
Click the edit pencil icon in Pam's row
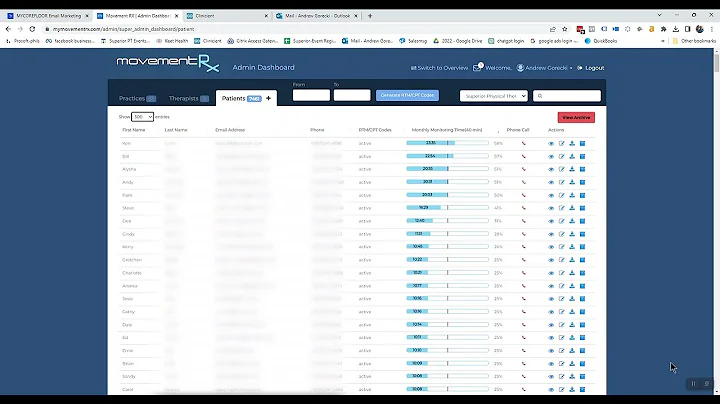pyautogui.click(x=562, y=195)
